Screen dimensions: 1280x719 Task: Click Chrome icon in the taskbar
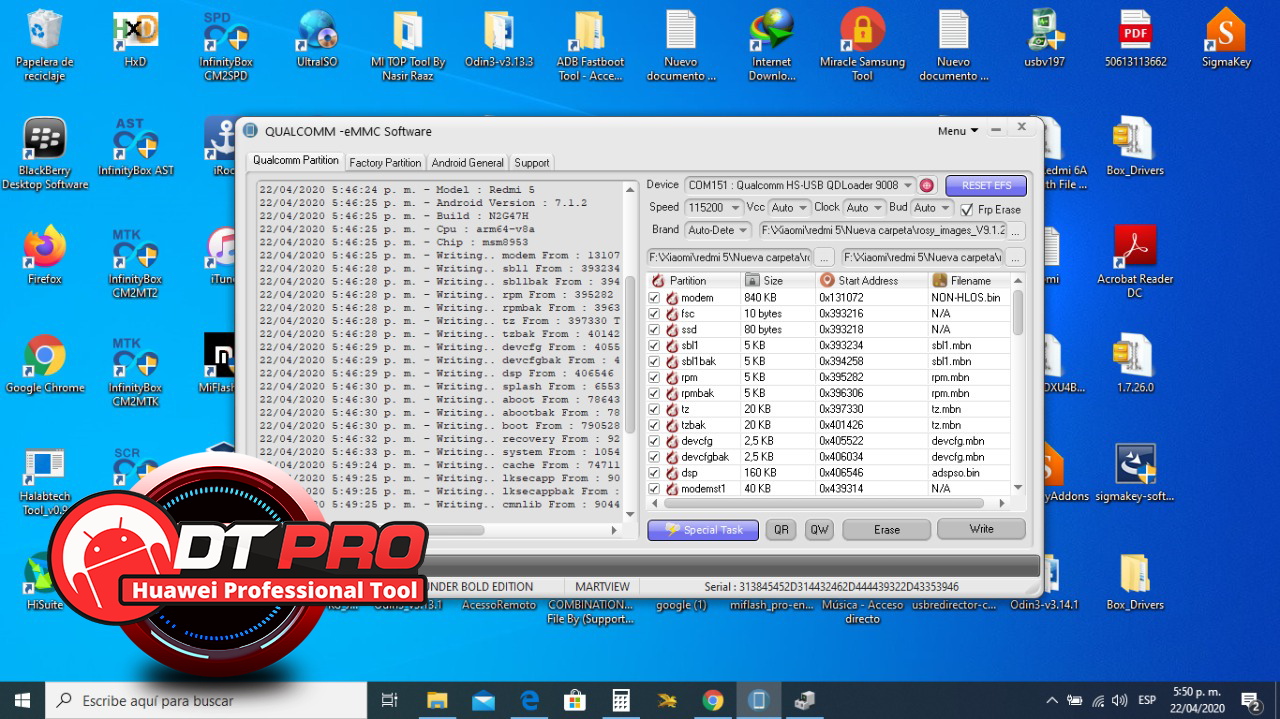(712, 700)
